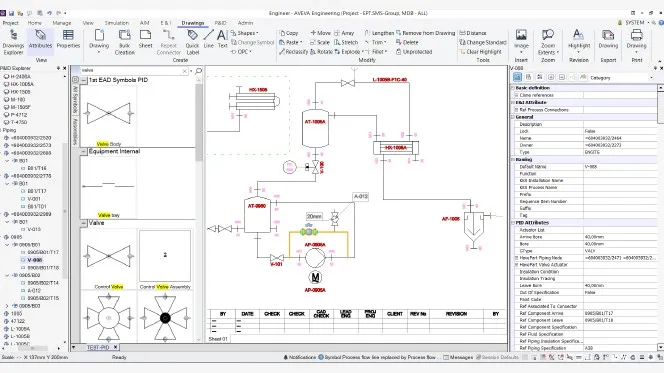Open Bulk Creation tool
664x373 pixels.
coord(124,42)
